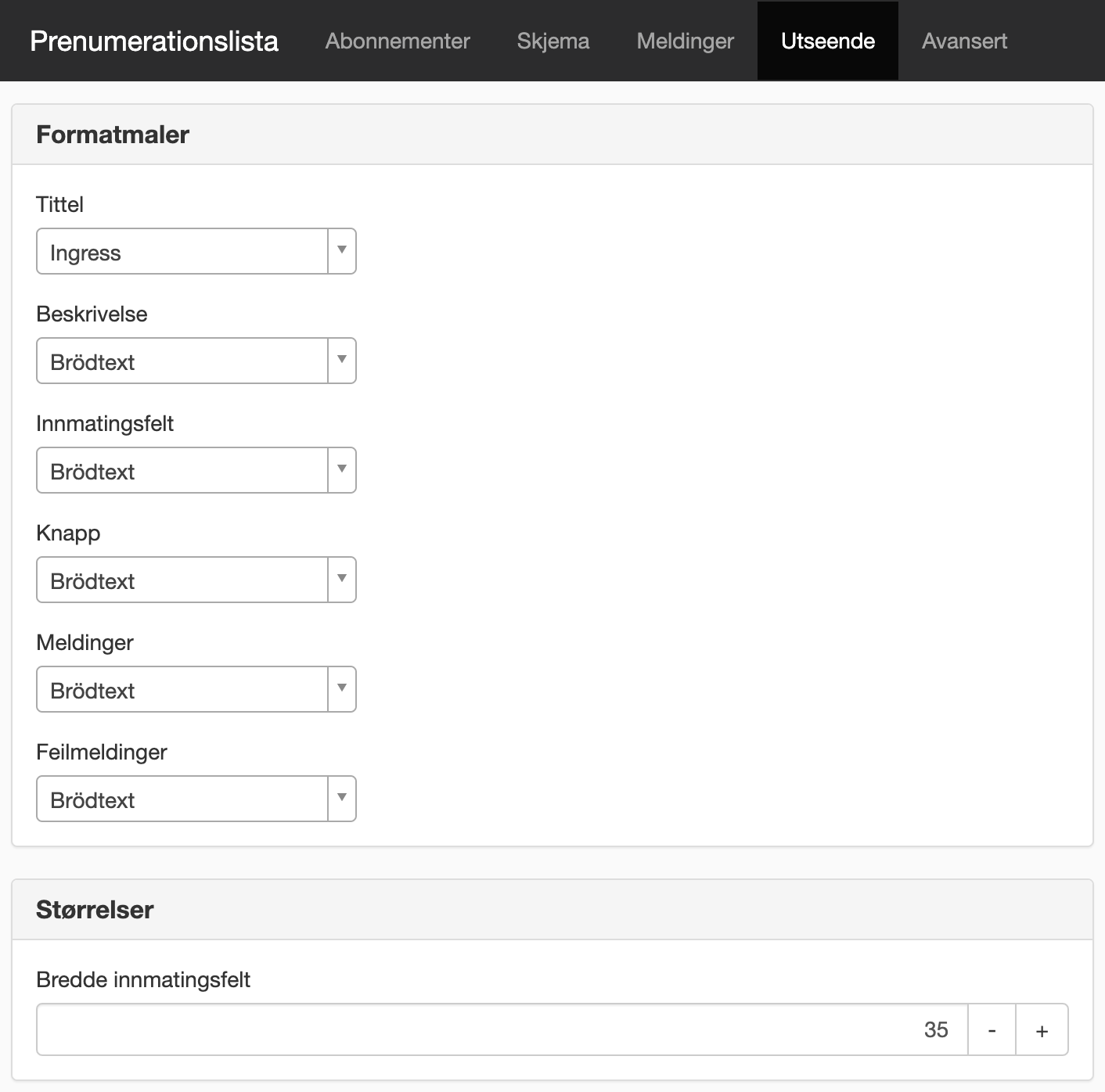Image resolution: width=1105 pixels, height=1092 pixels.
Task: Click the Beskrivelse label
Action: 92,314
